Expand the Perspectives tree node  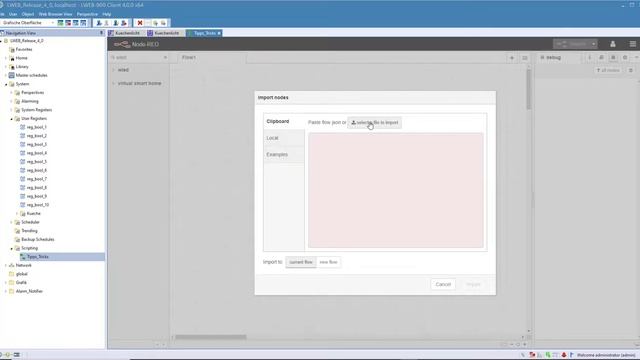pyautogui.click(x=11, y=93)
